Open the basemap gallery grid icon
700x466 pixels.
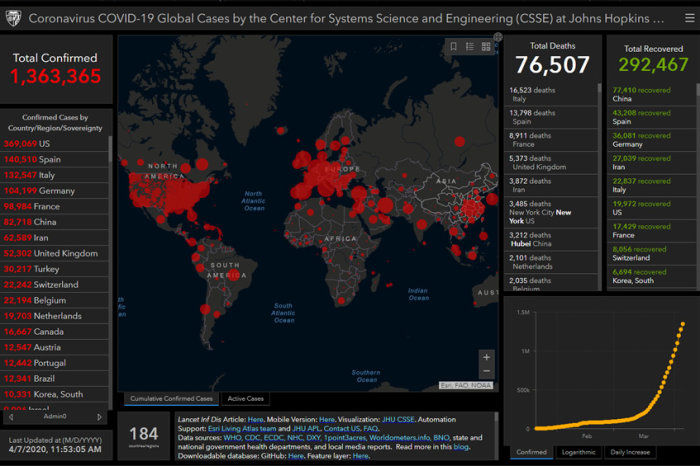(486, 46)
